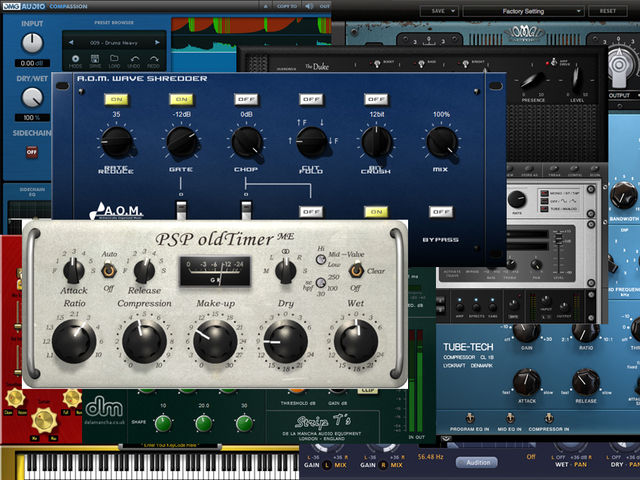640x480 pixels.
Task: Select the previous preset arrow in Compassion
Action: coord(71,42)
